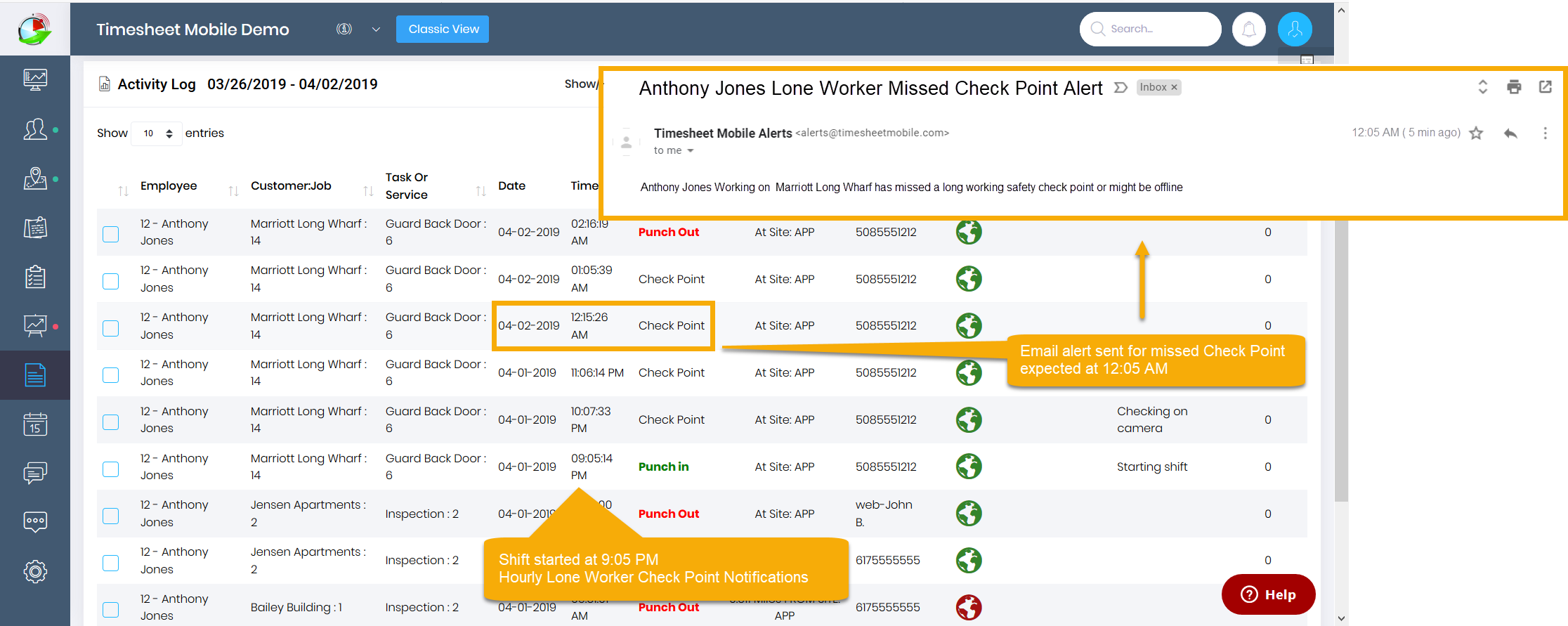Tick checkbox for 09:05:14 PM Punch in row
Screen dimensions: 1568x626
(111, 469)
